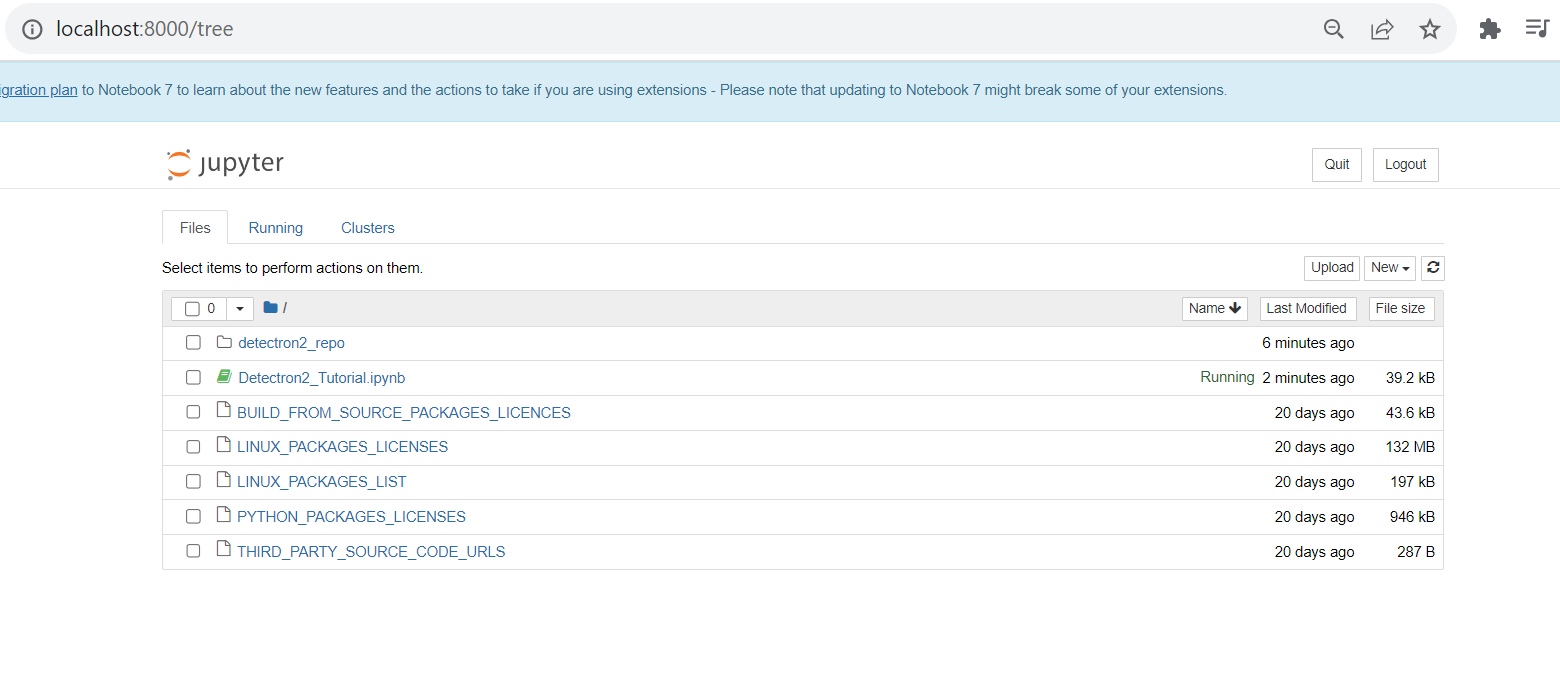Check the detectron2_repo checkbox

(x=193, y=343)
